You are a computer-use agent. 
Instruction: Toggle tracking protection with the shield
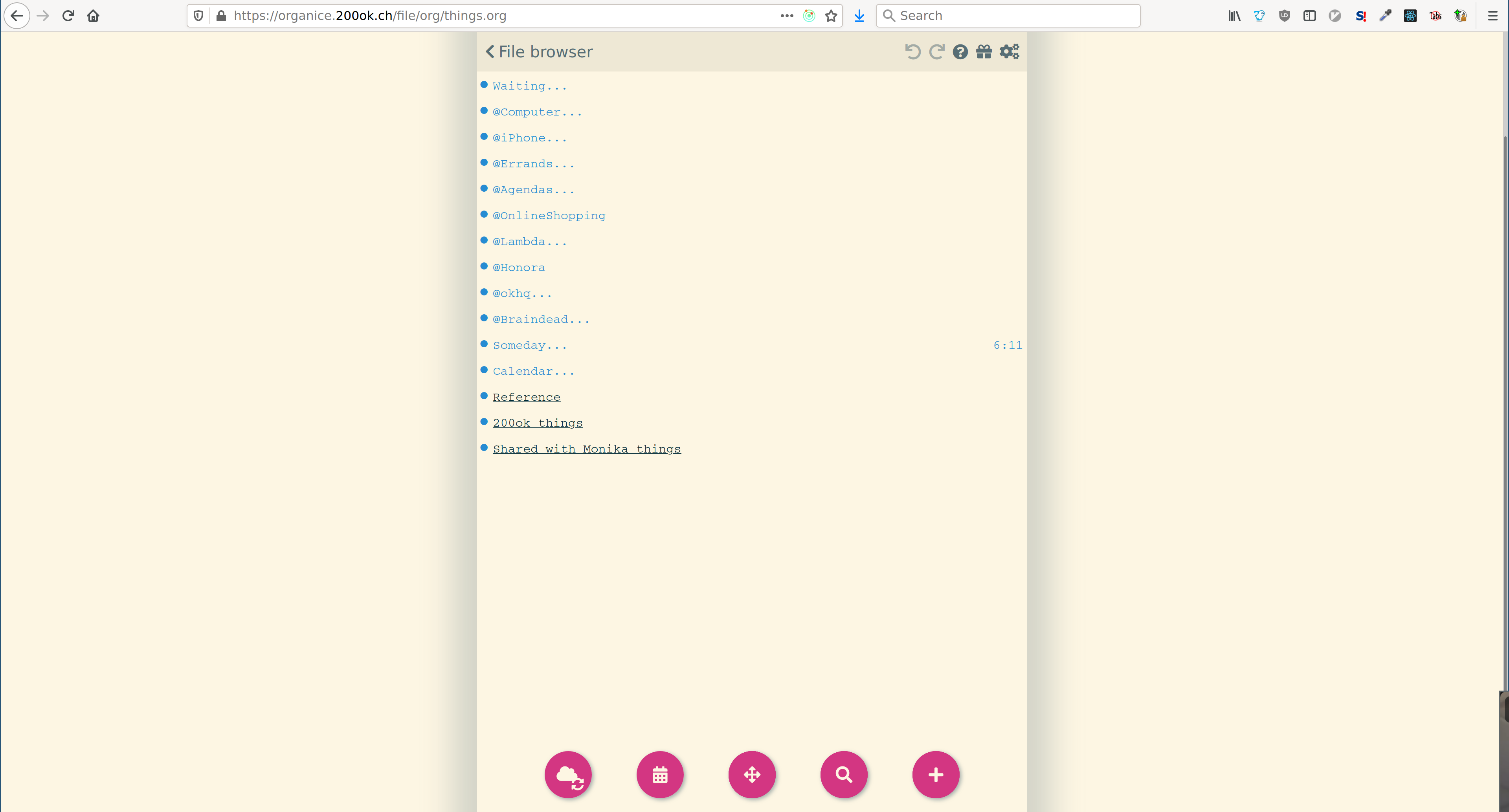click(198, 15)
